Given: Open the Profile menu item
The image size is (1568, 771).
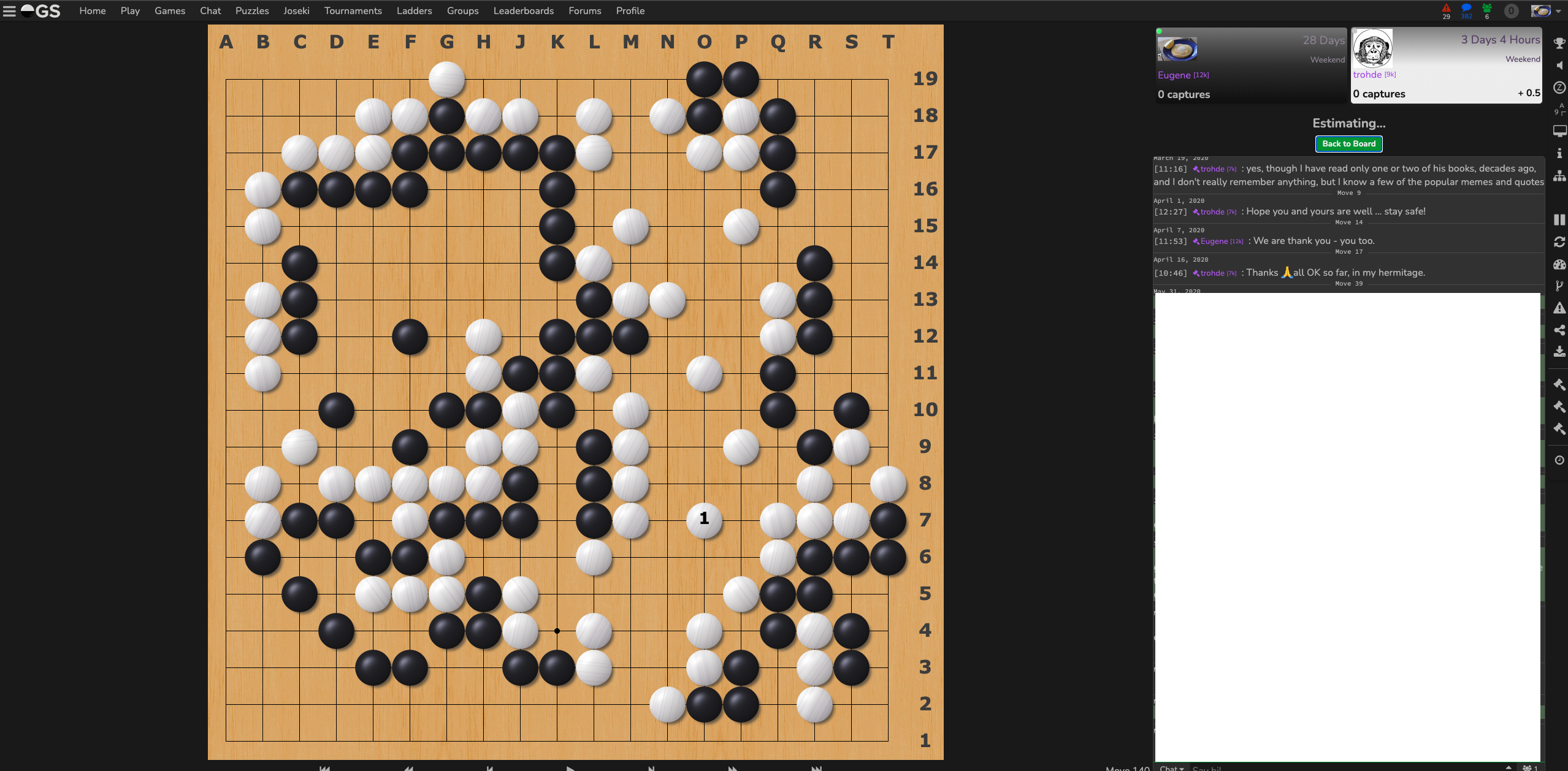Looking at the screenshot, I should (630, 10).
